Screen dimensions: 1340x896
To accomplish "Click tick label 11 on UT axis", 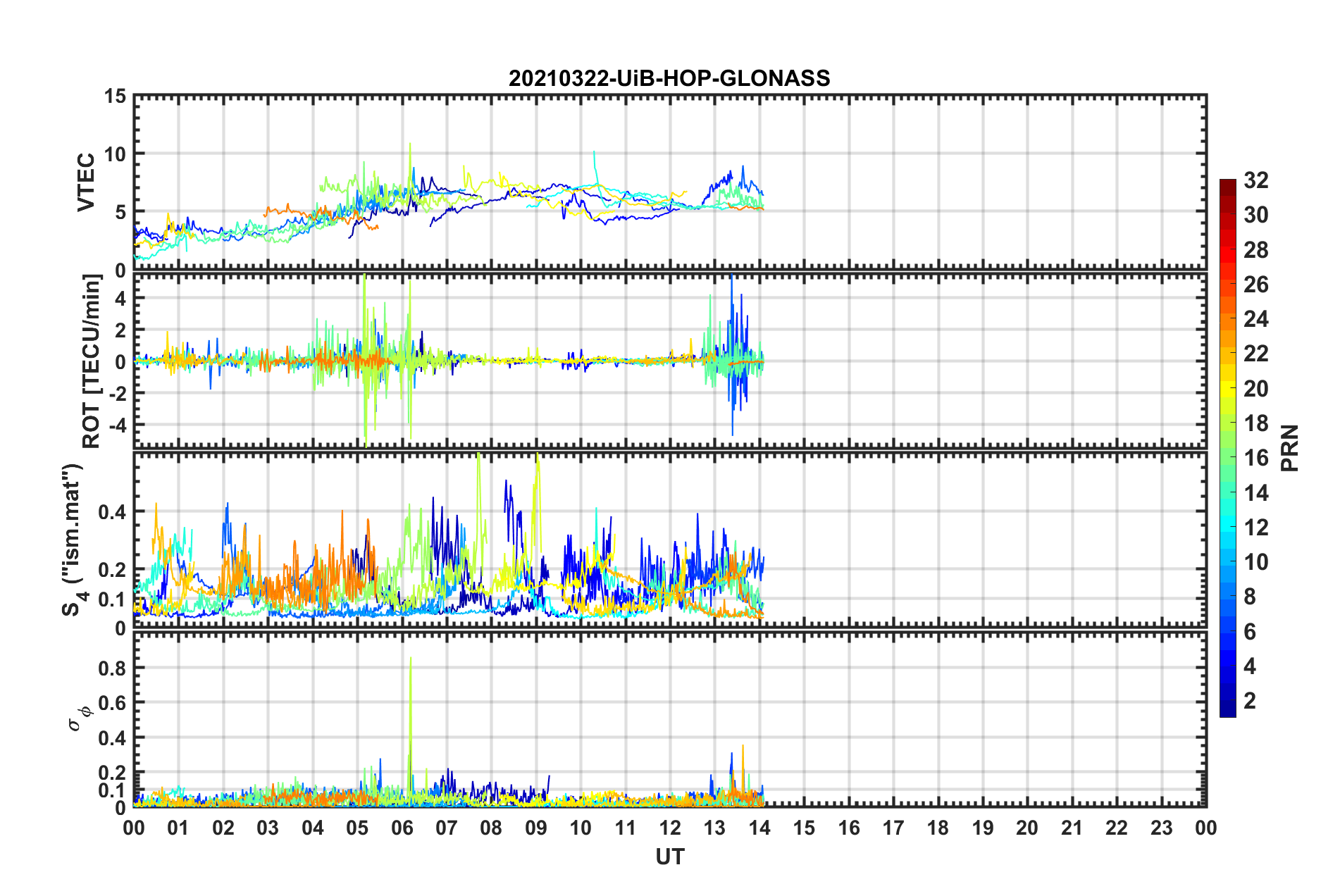I will pyautogui.click(x=626, y=828).
